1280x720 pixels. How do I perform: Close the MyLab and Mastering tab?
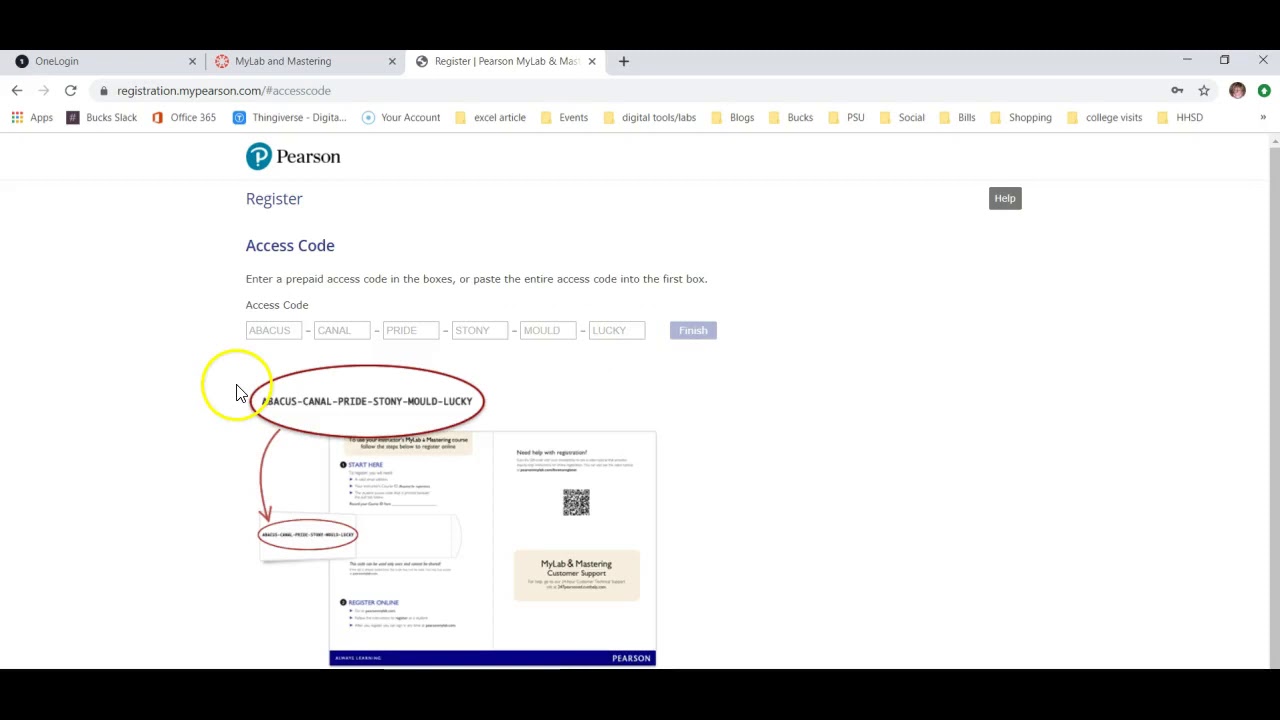(392, 61)
